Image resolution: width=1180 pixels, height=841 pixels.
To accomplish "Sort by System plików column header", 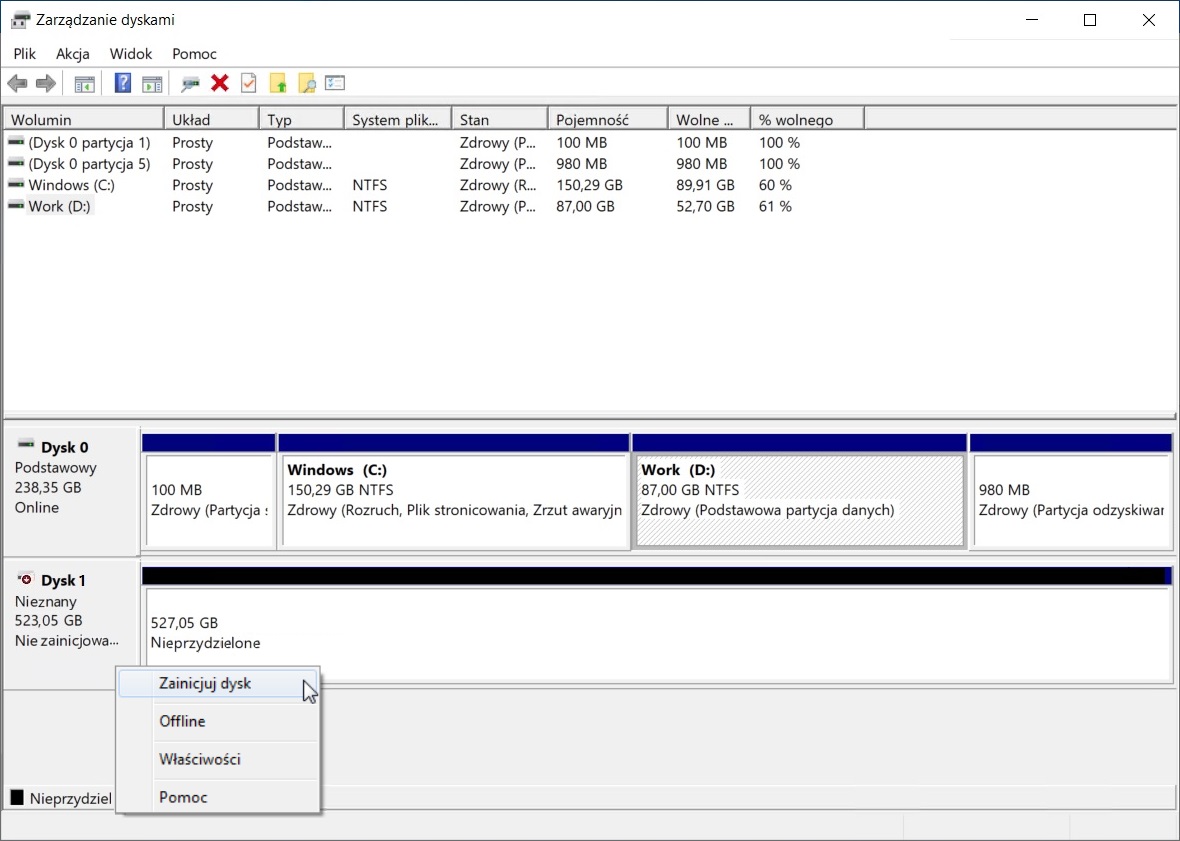I will click(395, 120).
